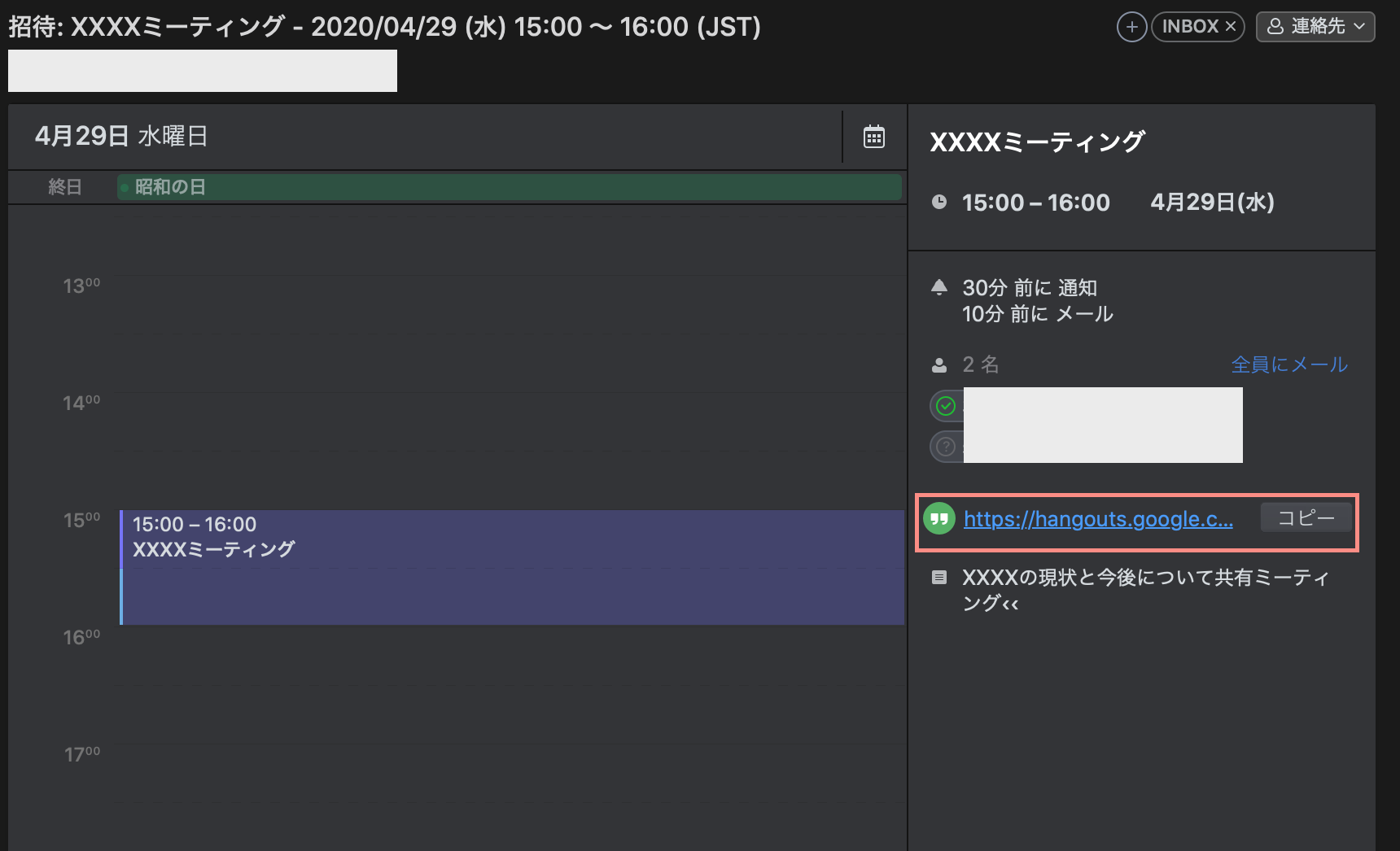Click the 全員にメール link

point(1289,364)
